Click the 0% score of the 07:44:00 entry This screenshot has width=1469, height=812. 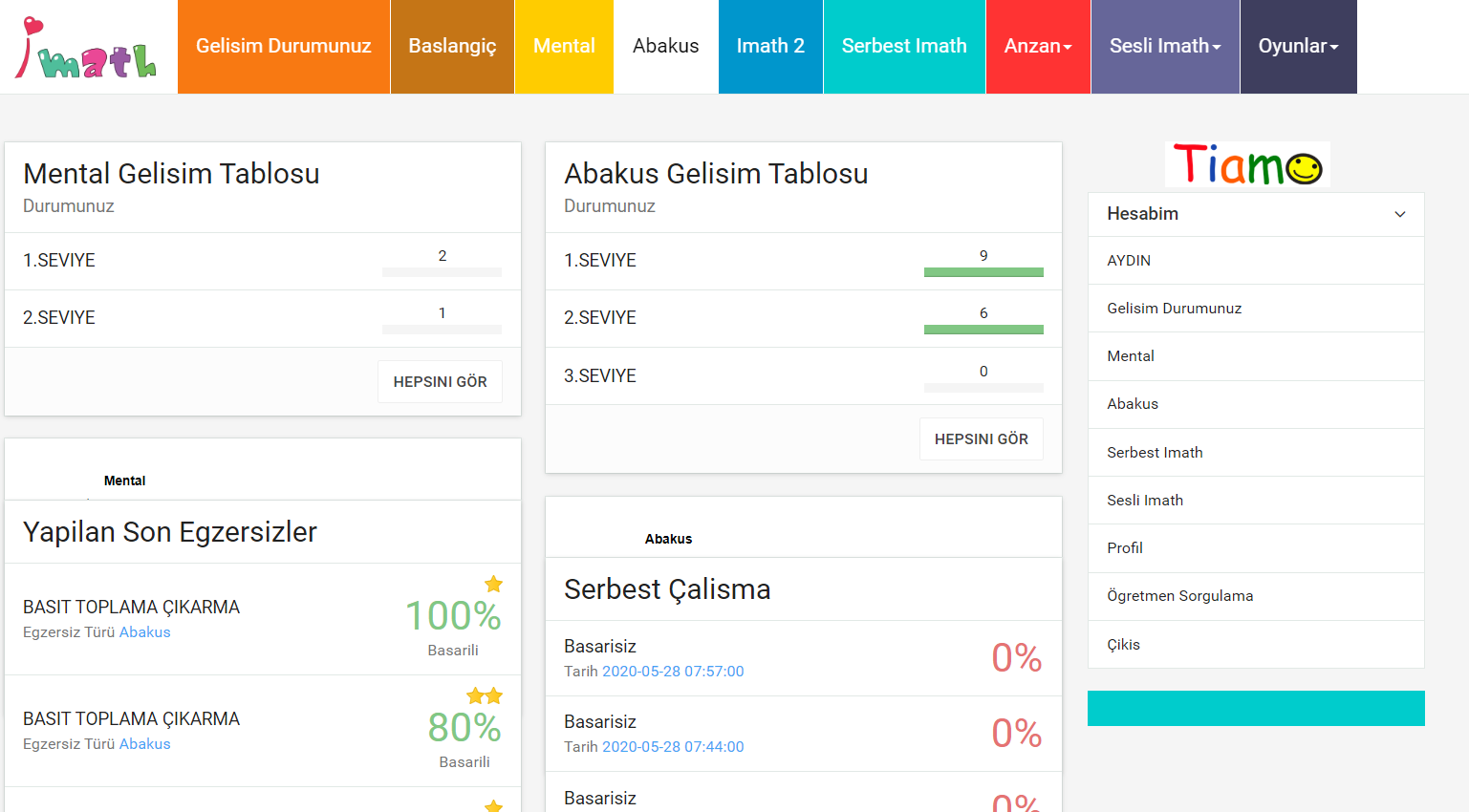pyautogui.click(x=1016, y=734)
